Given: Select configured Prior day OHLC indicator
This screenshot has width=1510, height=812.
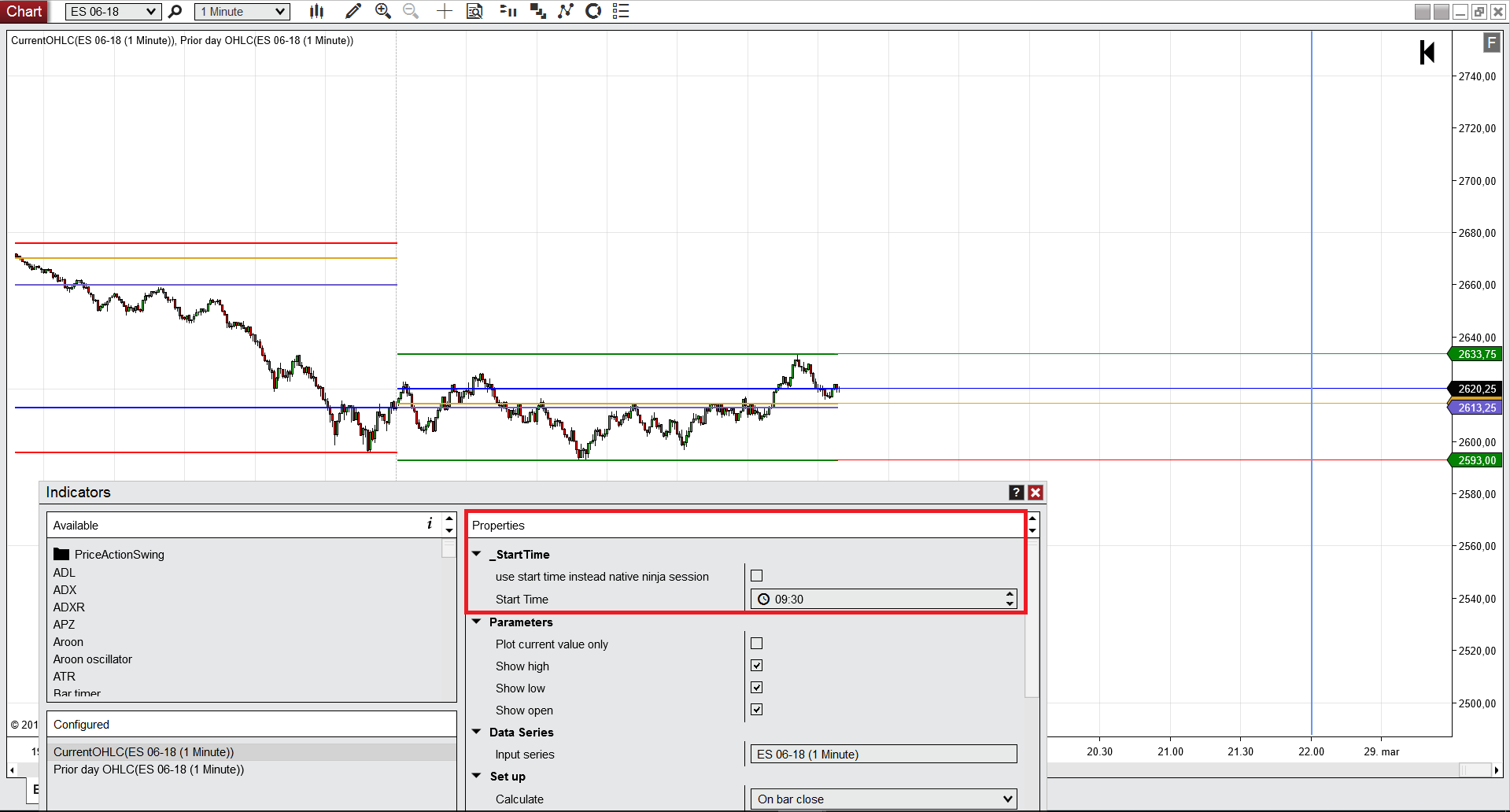Looking at the screenshot, I should click(252, 770).
